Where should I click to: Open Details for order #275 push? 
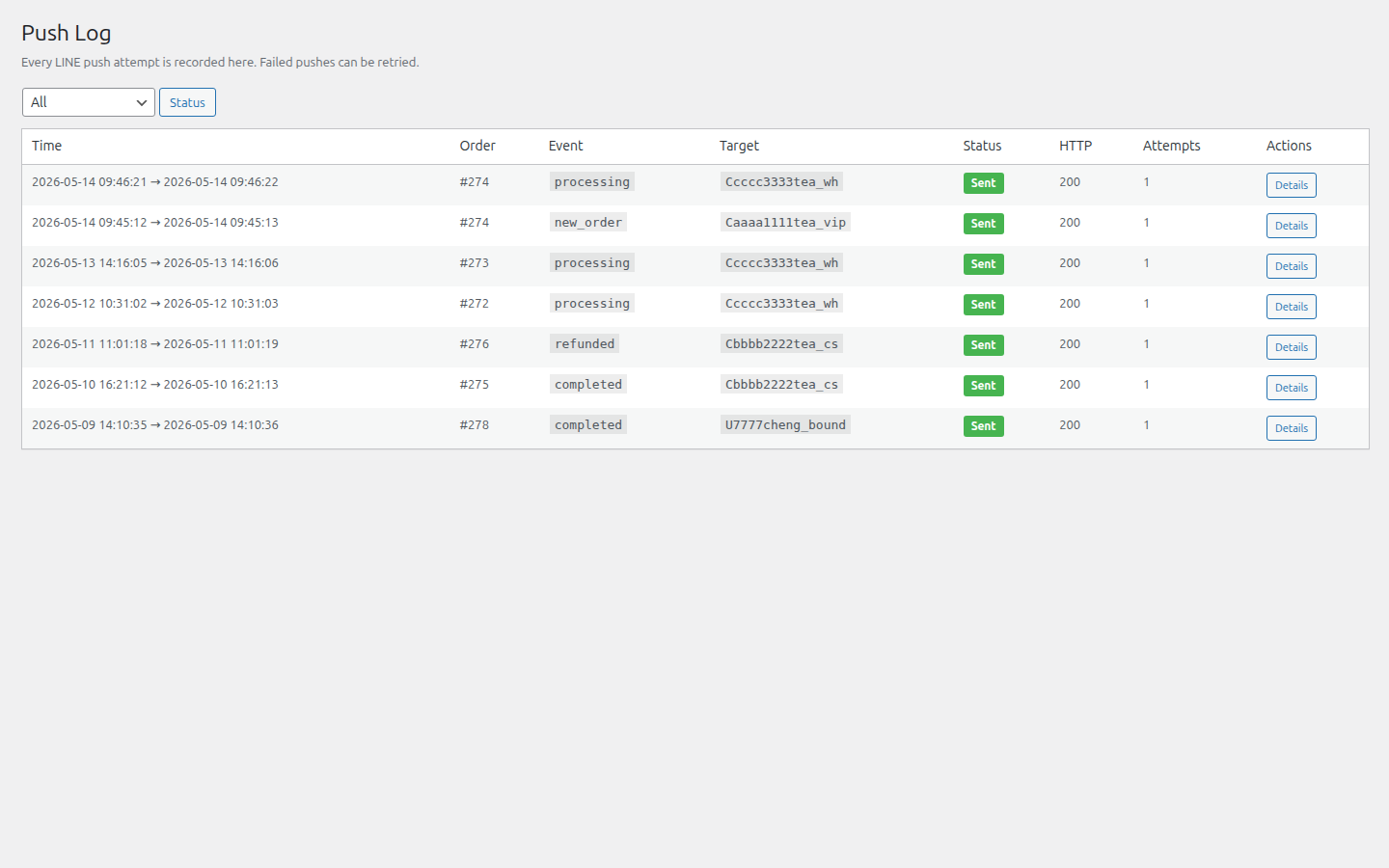coord(1291,388)
